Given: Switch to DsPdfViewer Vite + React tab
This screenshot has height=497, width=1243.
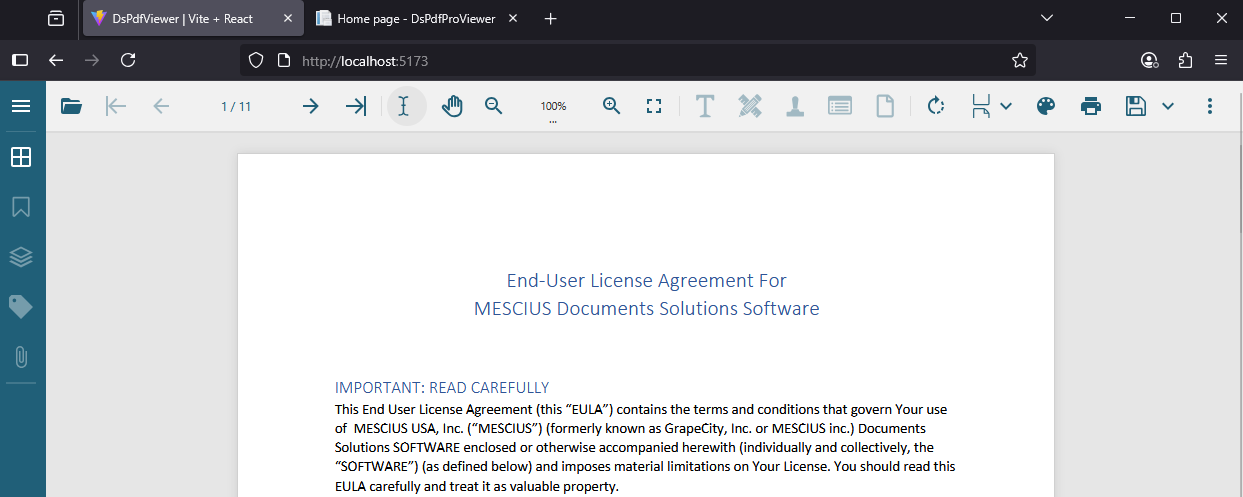Looking at the screenshot, I should (193, 18).
